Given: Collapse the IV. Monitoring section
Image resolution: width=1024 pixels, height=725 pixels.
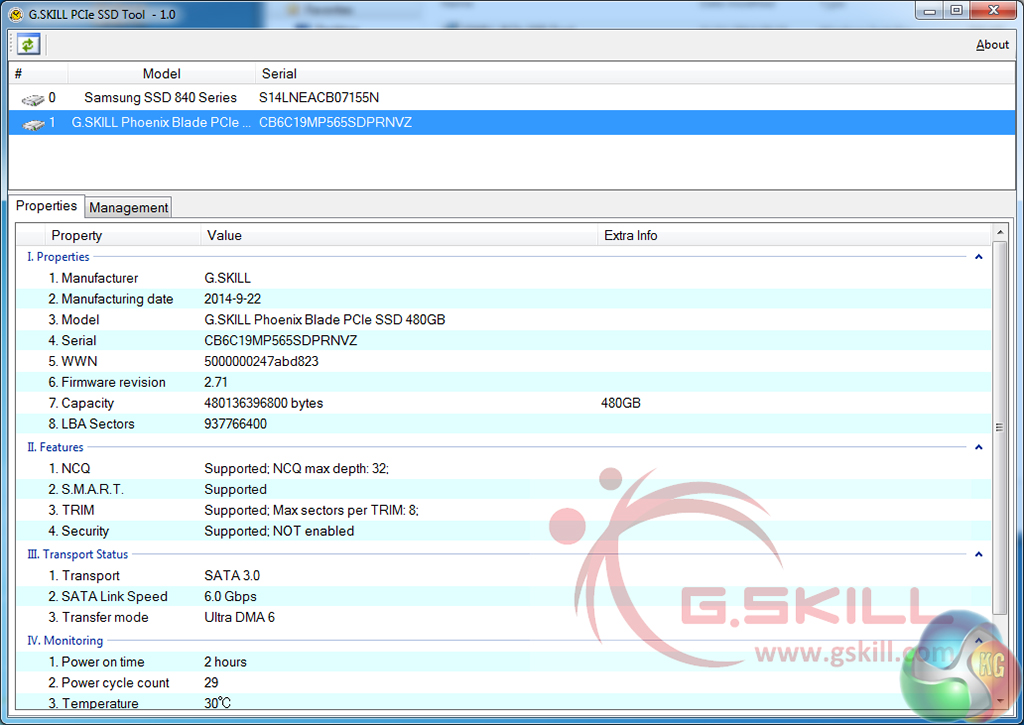Looking at the screenshot, I should click(978, 641).
